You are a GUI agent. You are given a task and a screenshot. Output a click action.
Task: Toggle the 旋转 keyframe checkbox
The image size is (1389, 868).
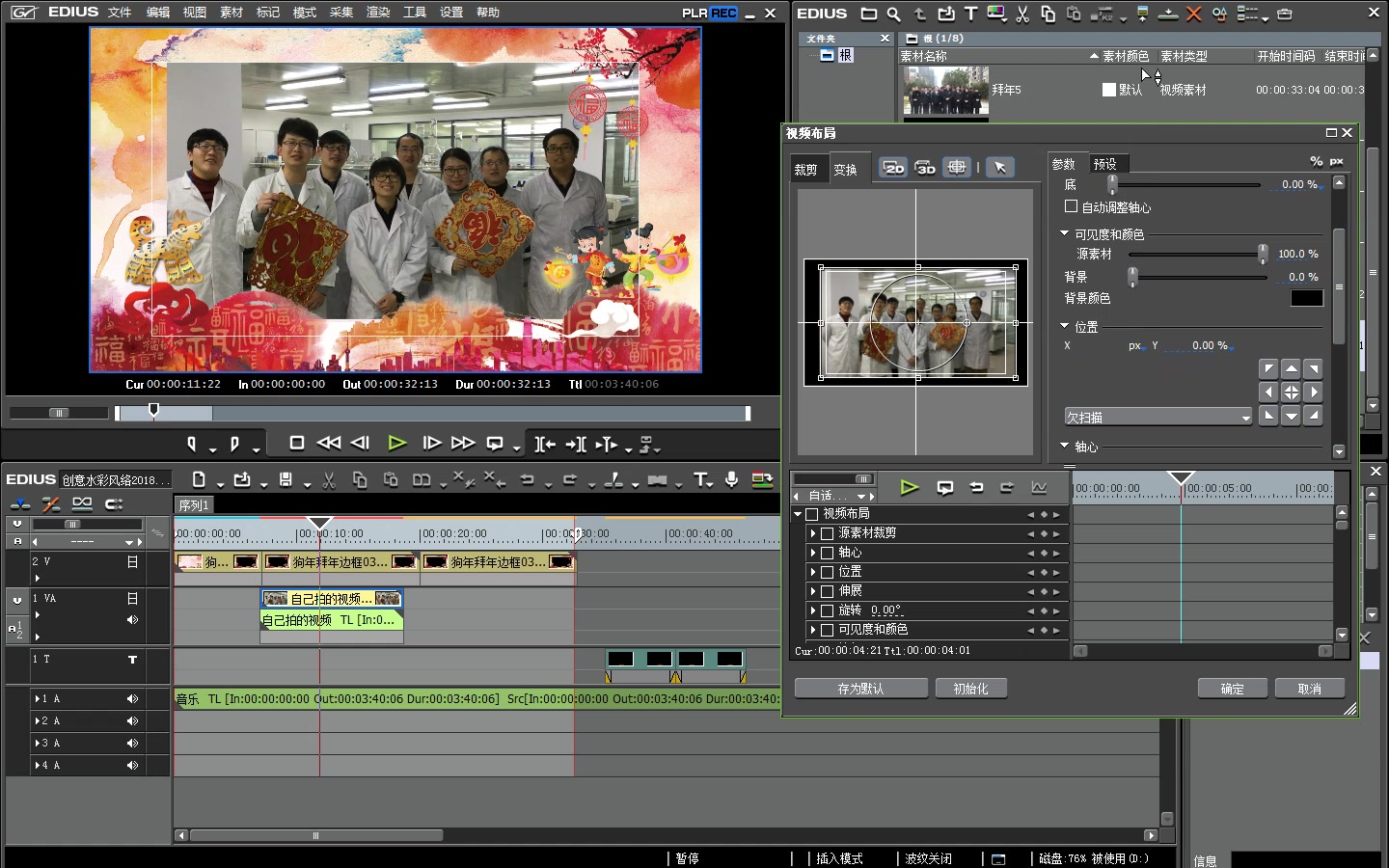click(827, 610)
